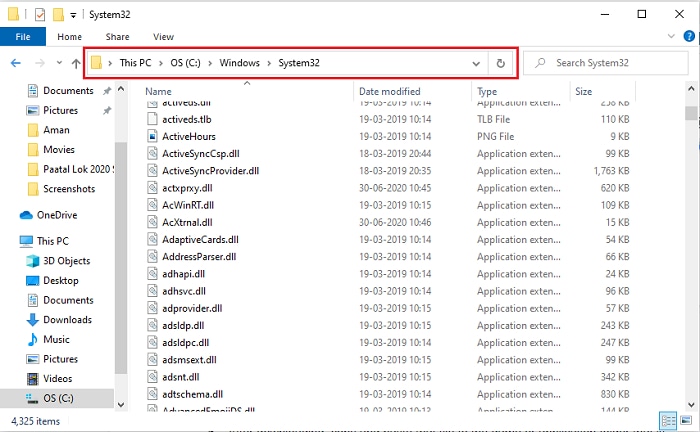
Task: Open the Screenshots folder in sidebar
Action: (69, 189)
